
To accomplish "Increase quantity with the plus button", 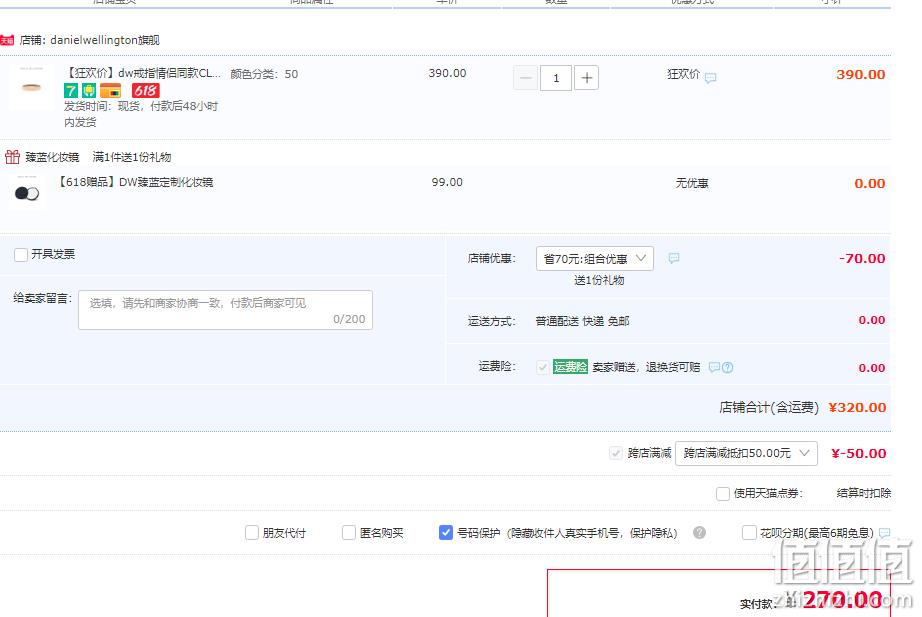I will click(x=586, y=78).
